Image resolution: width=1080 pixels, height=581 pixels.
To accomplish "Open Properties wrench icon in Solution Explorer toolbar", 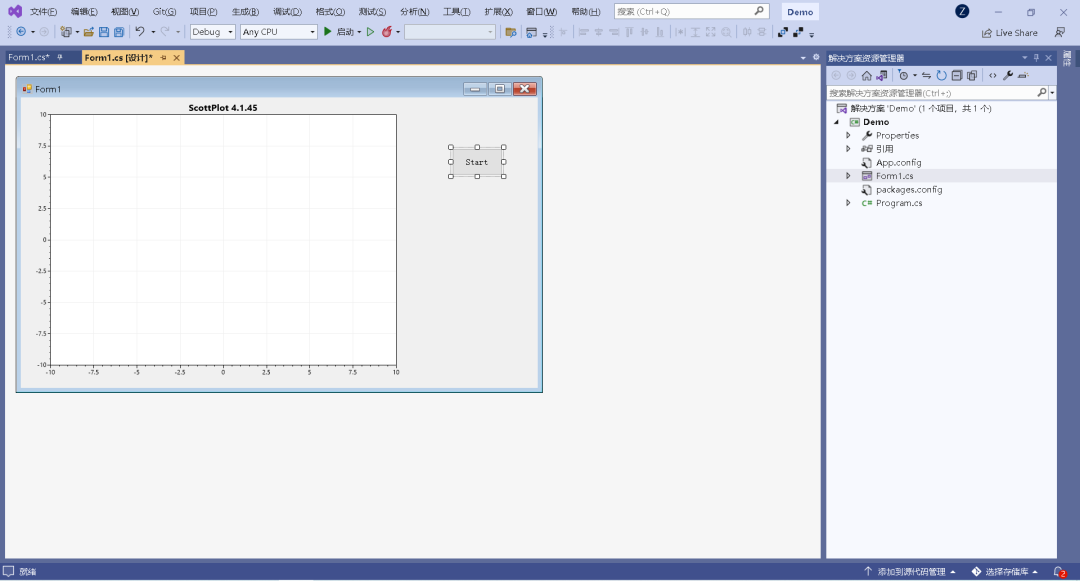I will 1008,75.
